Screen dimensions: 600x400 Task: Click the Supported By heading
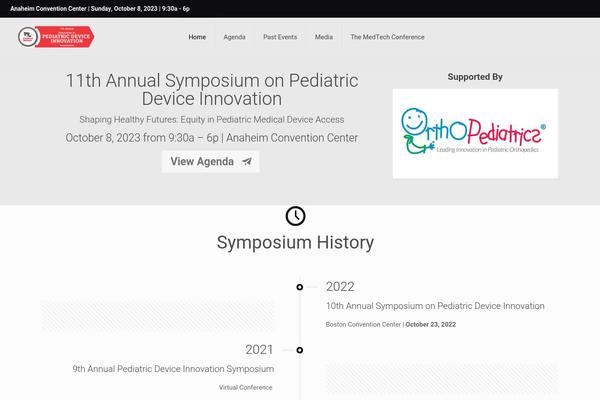pos(475,77)
